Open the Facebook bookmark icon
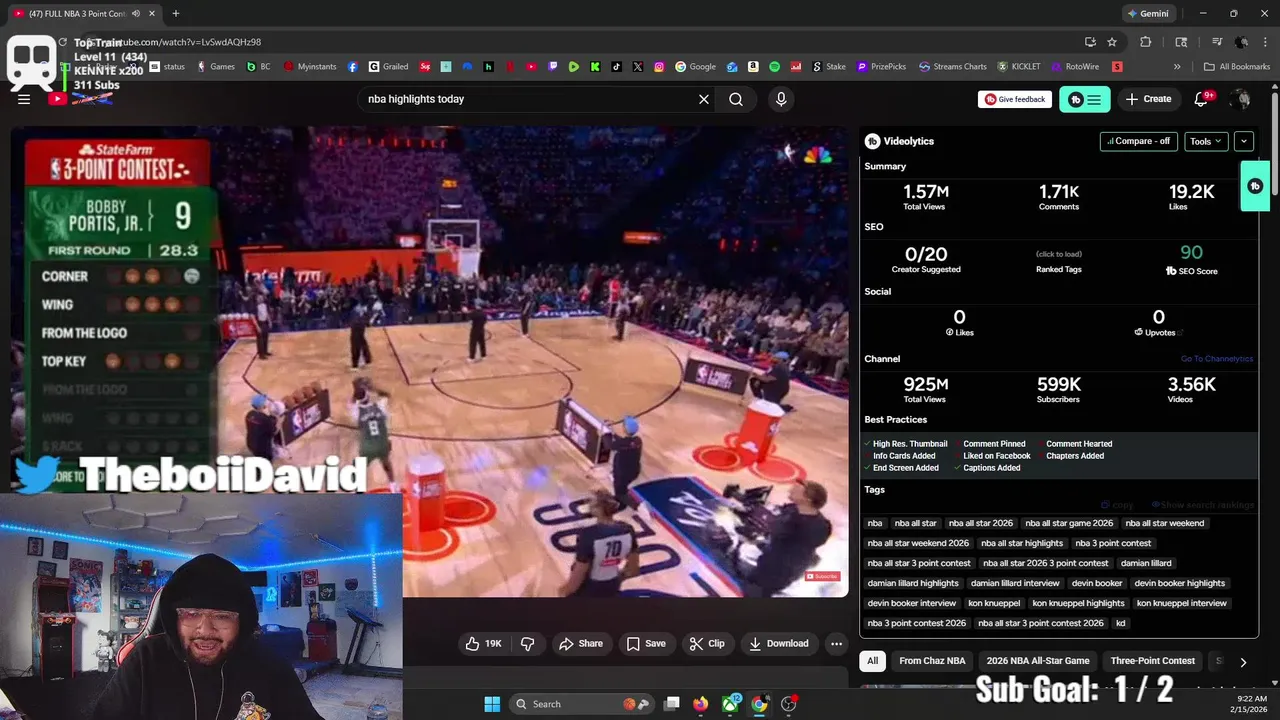This screenshot has width=1280, height=720. click(353, 67)
